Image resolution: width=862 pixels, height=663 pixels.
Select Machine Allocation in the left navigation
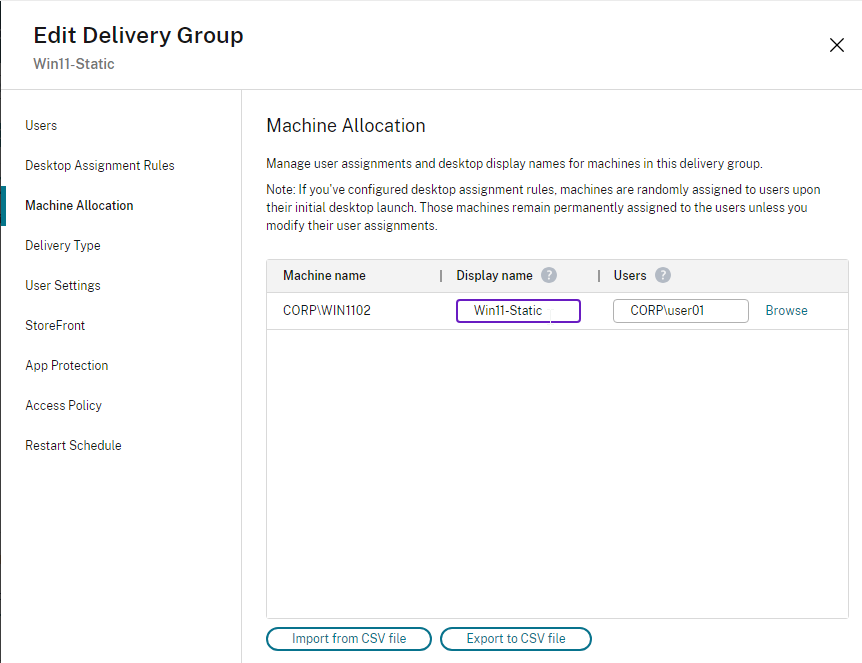tap(79, 206)
